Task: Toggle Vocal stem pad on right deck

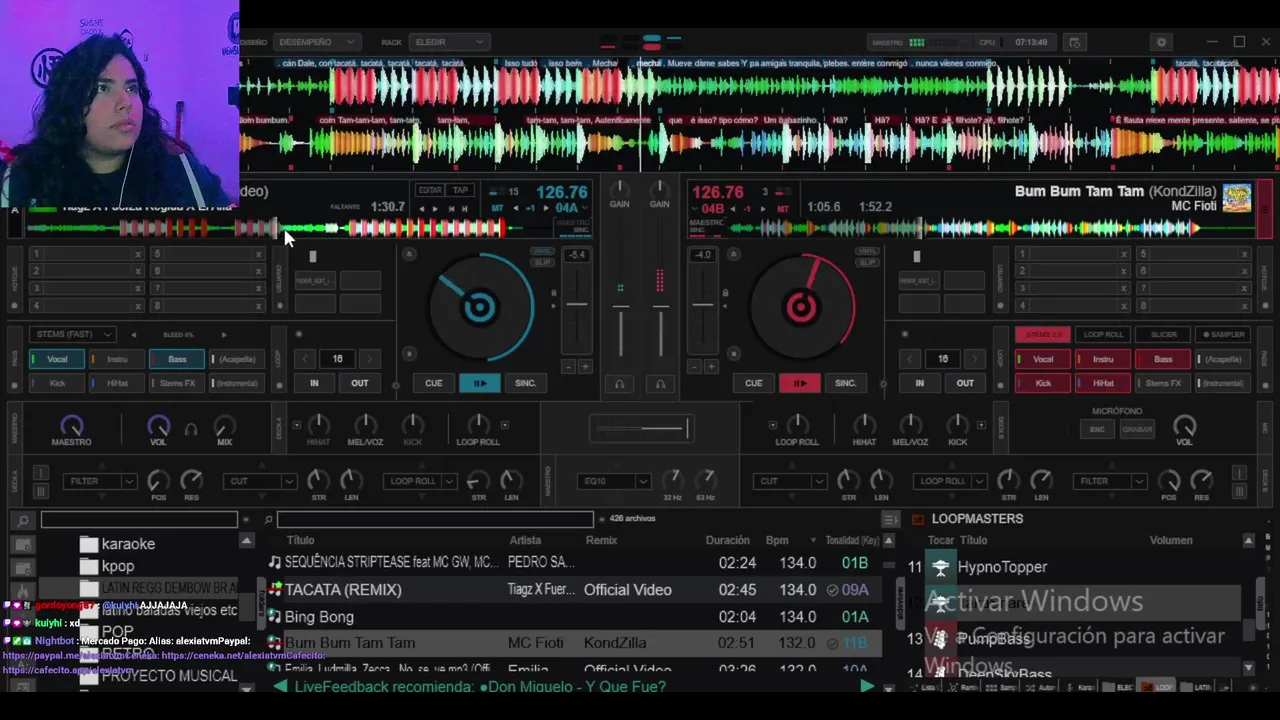Action: (x=1043, y=359)
